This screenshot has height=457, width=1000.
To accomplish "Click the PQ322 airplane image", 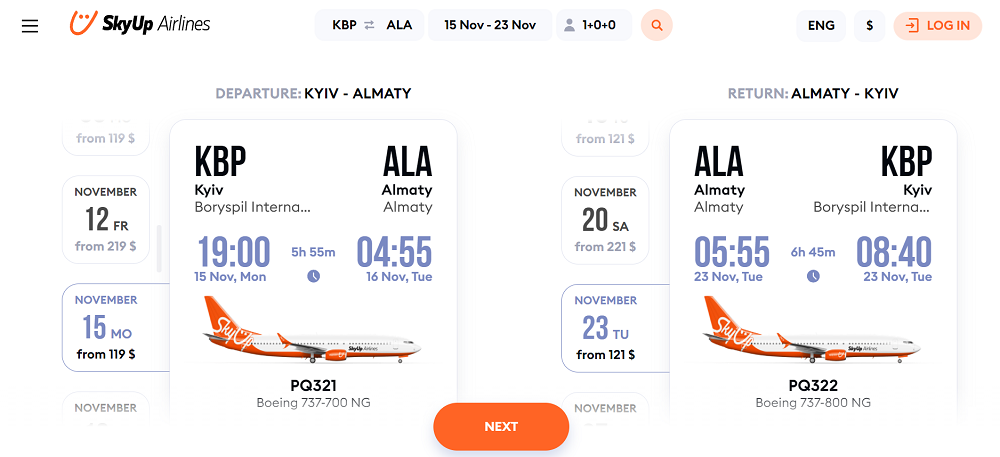I will click(812, 330).
